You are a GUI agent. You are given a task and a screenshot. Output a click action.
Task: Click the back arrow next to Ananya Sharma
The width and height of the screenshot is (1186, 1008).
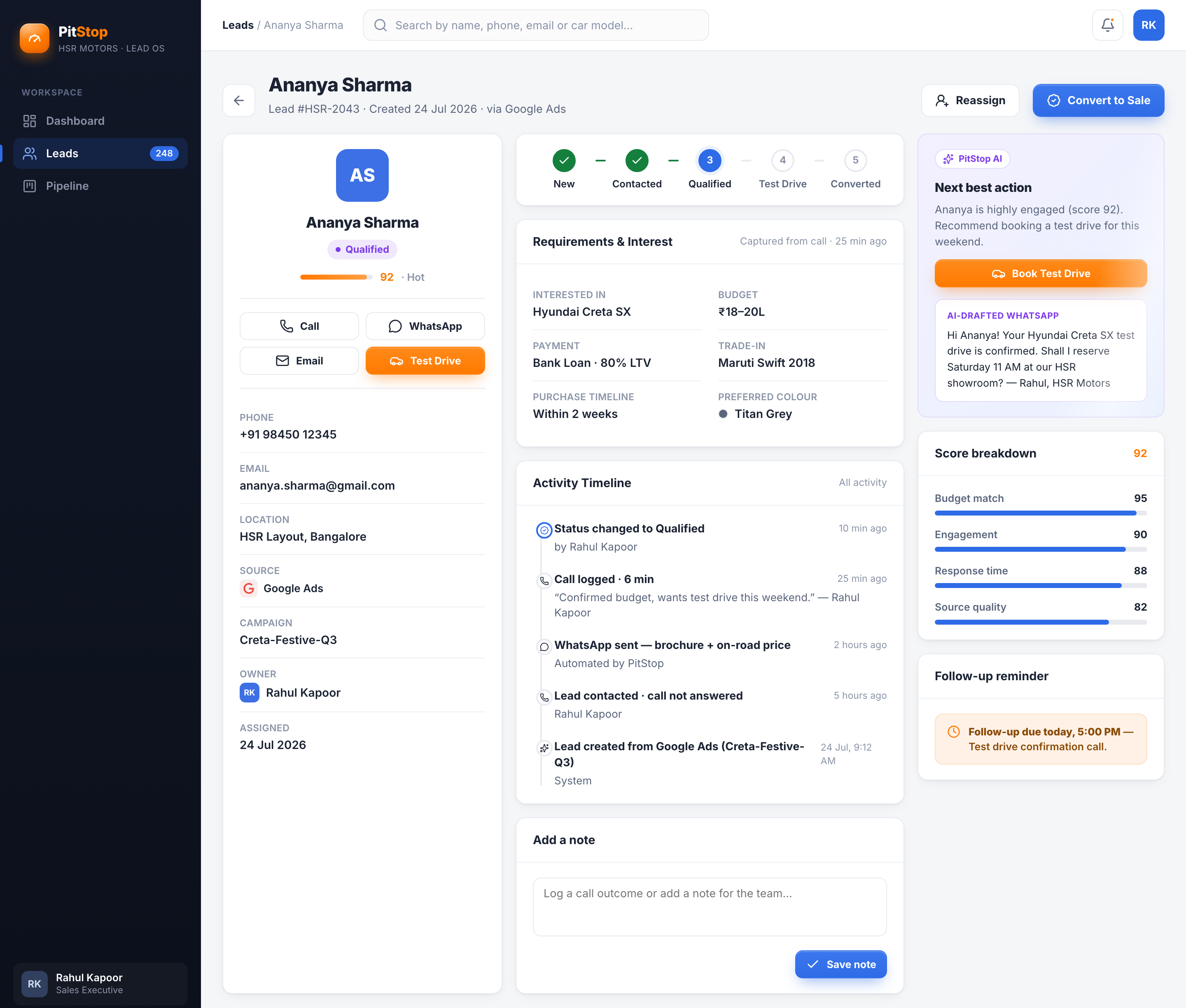pyautogui.click(x=239, y=100)
